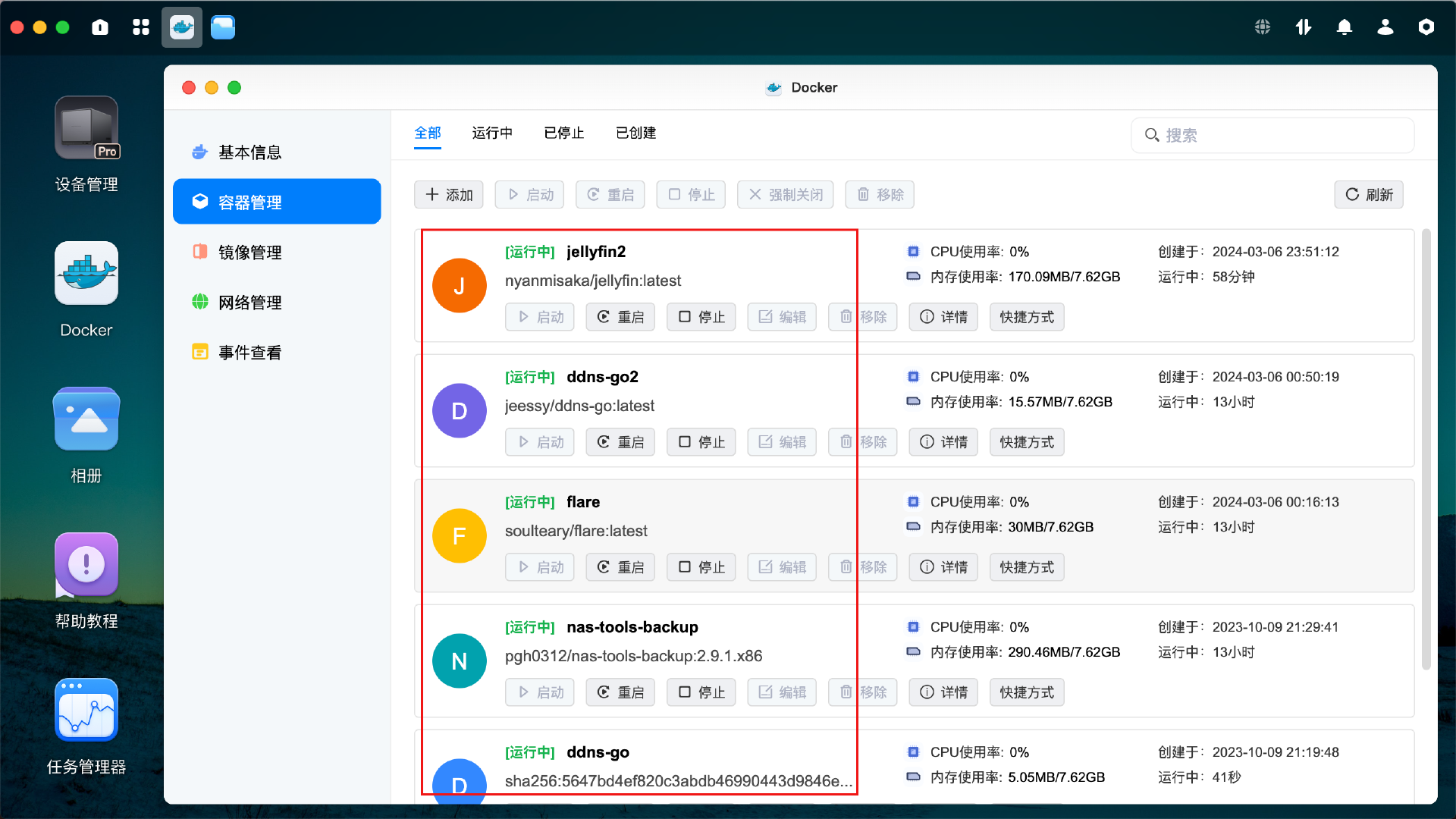Open 基本信息 in the Docker sidebar

249,152
